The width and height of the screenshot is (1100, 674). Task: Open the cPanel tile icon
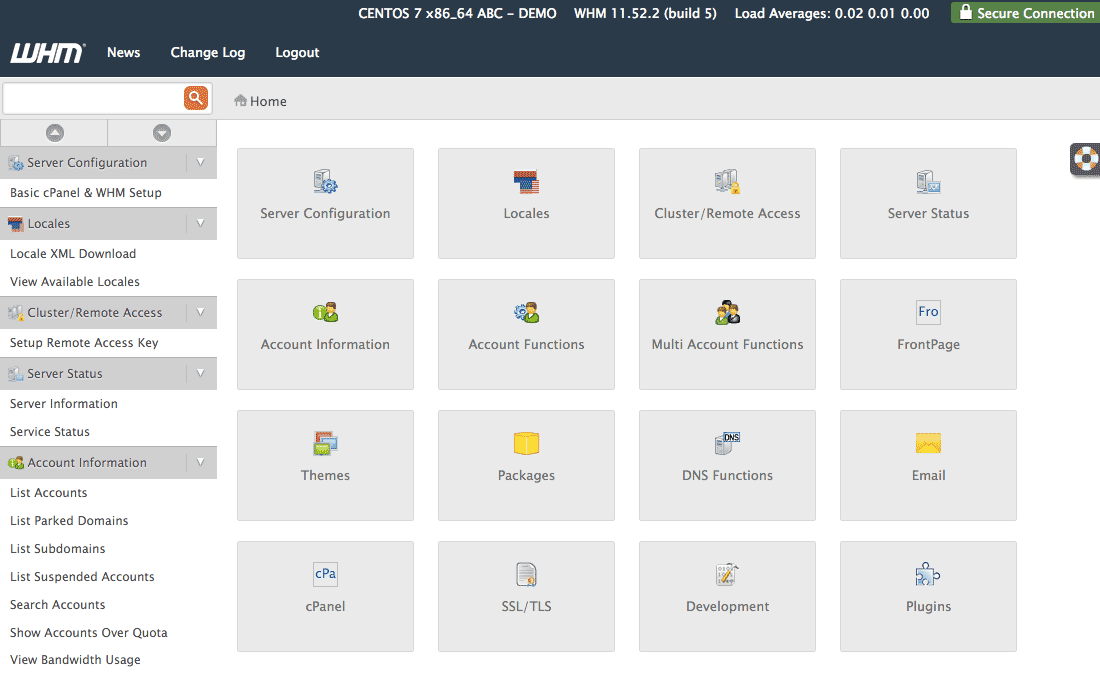(326, 574)
